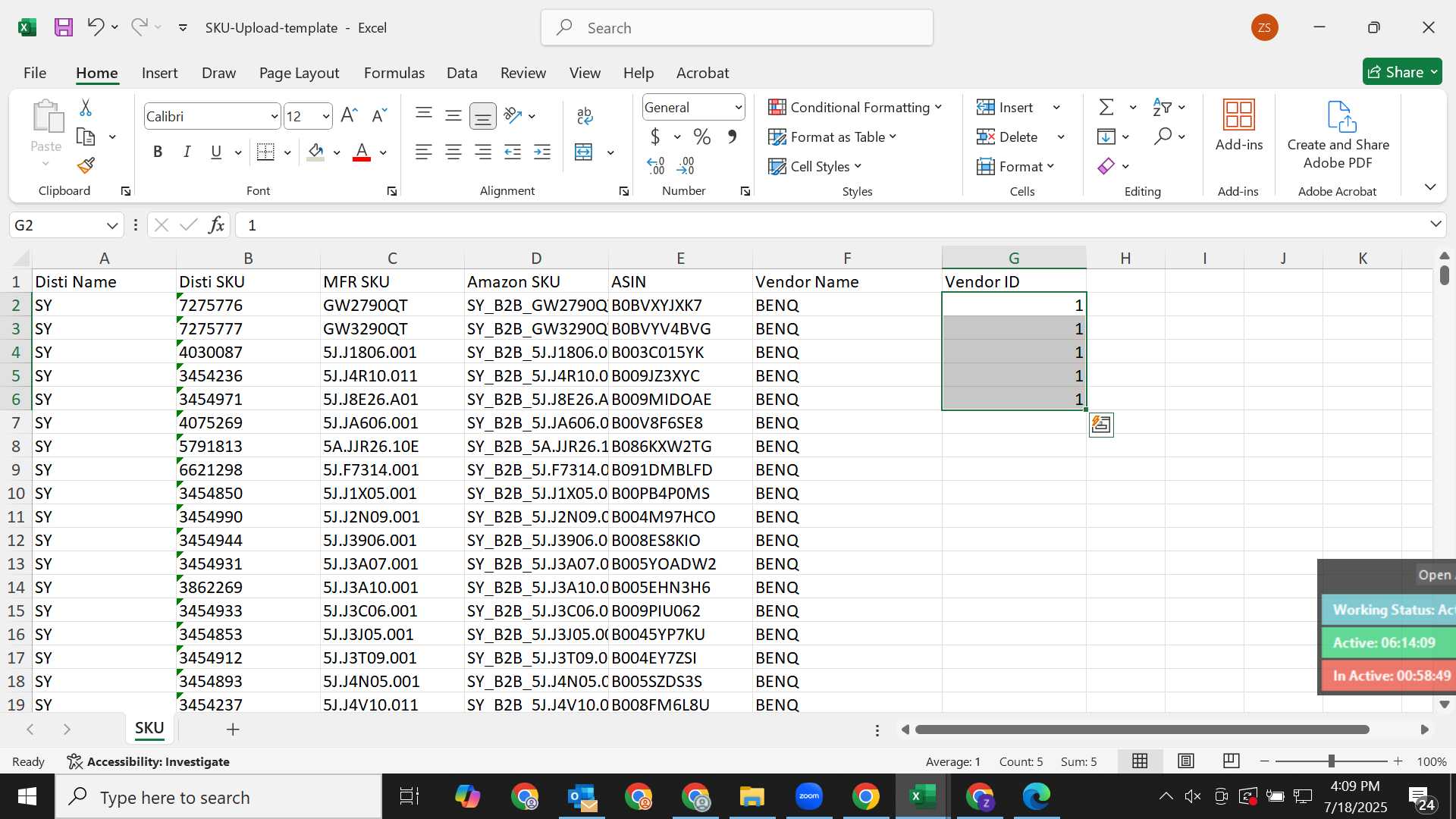Switch to the Page Layout tab

point(299,73)
